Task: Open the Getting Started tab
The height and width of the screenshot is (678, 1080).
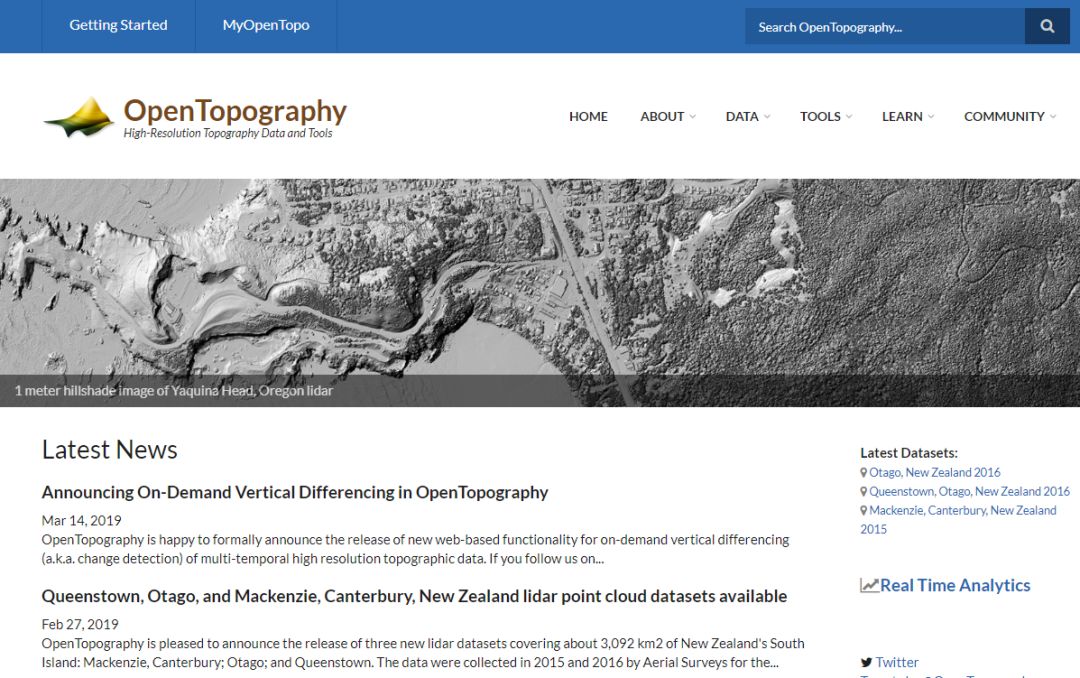Action: click(x=118, y=25)
